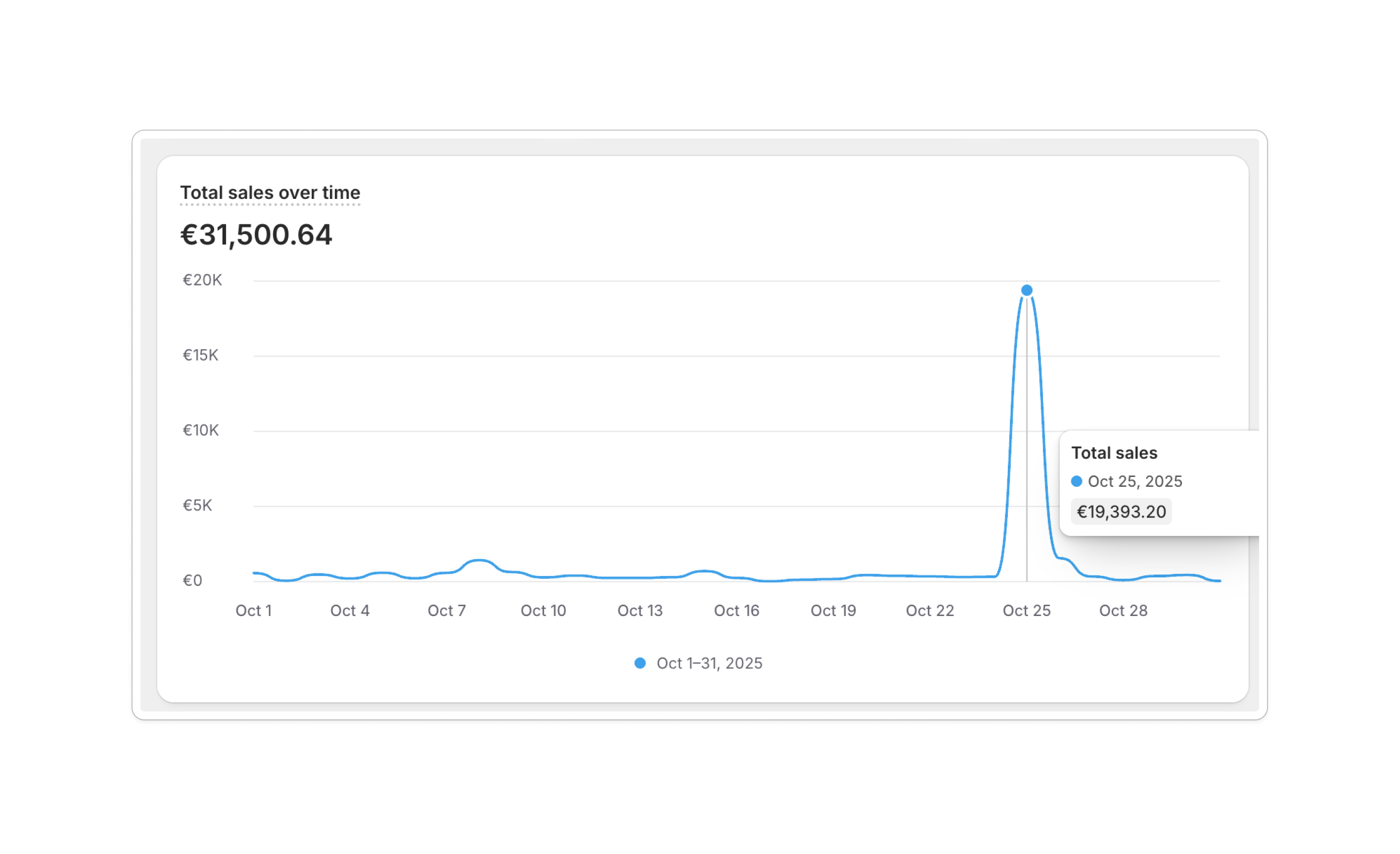The height and width of the screenshot is (854, 1400).
Task: Click the Oct 19 x-axis label
Action: pyautogui.click(x=833, y=611)
